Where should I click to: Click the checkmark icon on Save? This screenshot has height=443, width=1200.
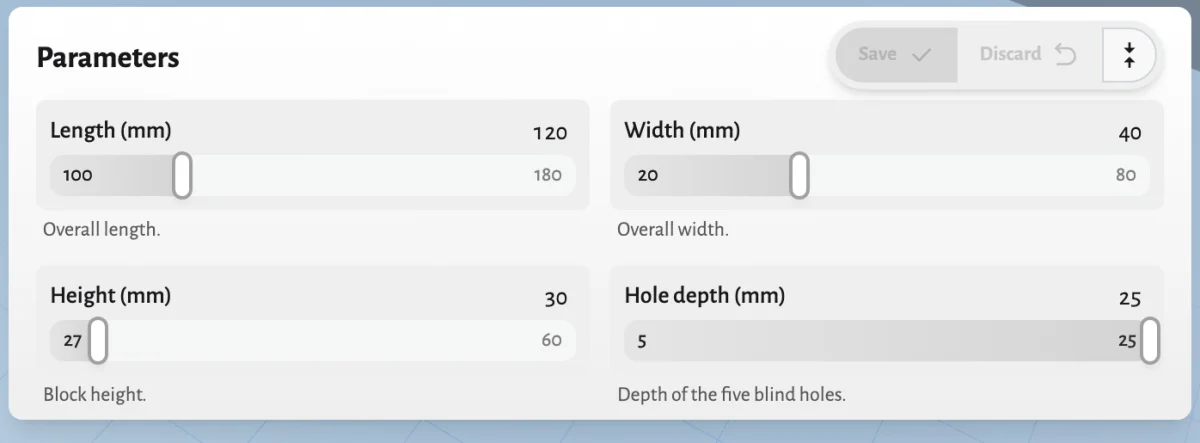pyautogui.click(x=922, y=55)
